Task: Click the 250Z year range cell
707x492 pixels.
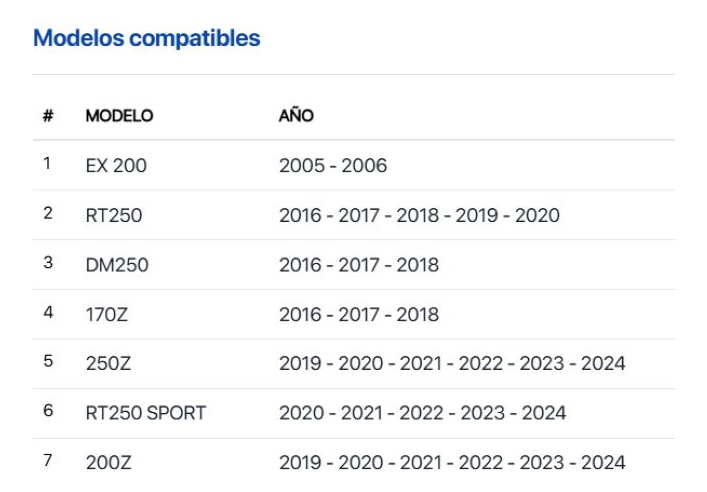Action: click(452, 363)
